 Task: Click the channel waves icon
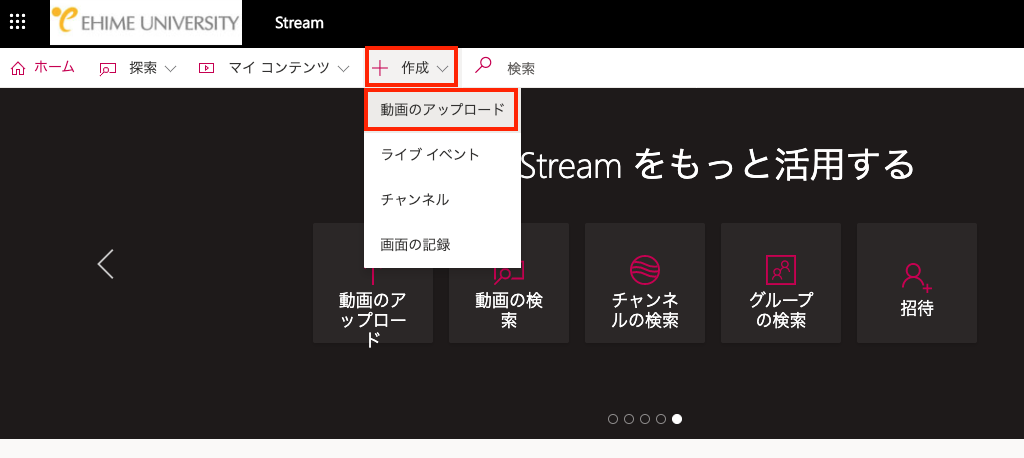[645, 269]
